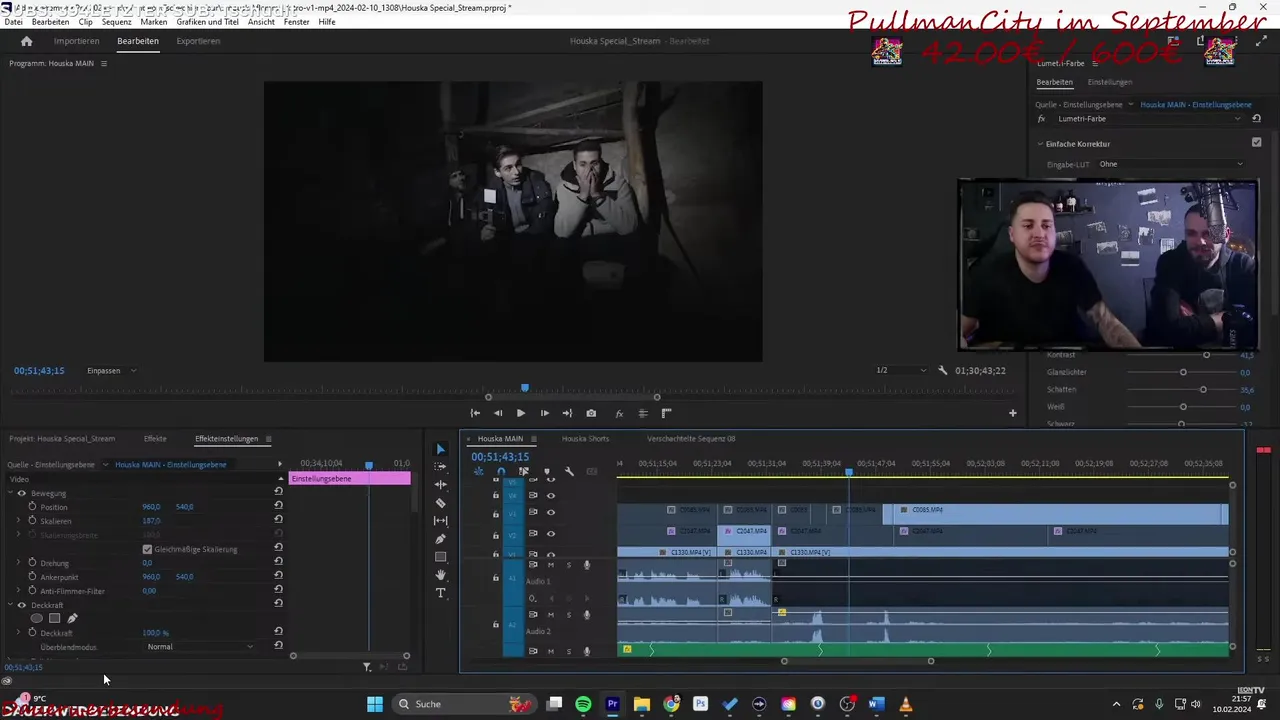Click Importieren workspace button
Image resolution: width=1280 pixels, height=720 pixels.
(77, 41)
